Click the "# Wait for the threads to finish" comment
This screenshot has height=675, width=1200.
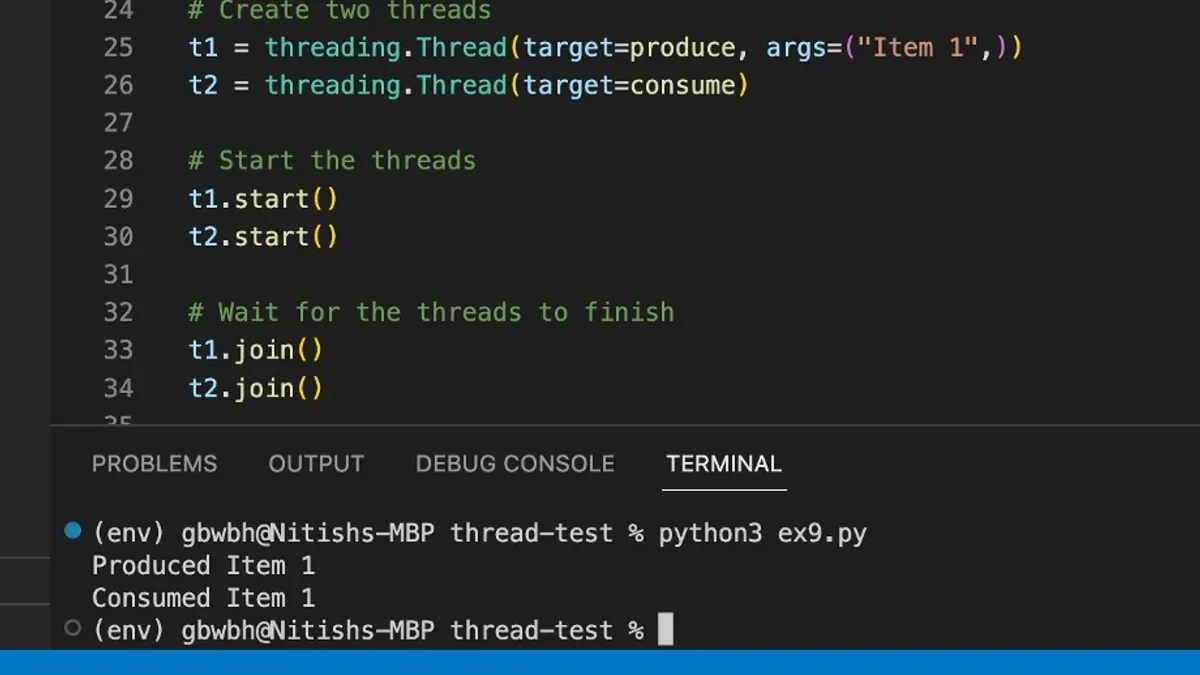click(431, 312)
